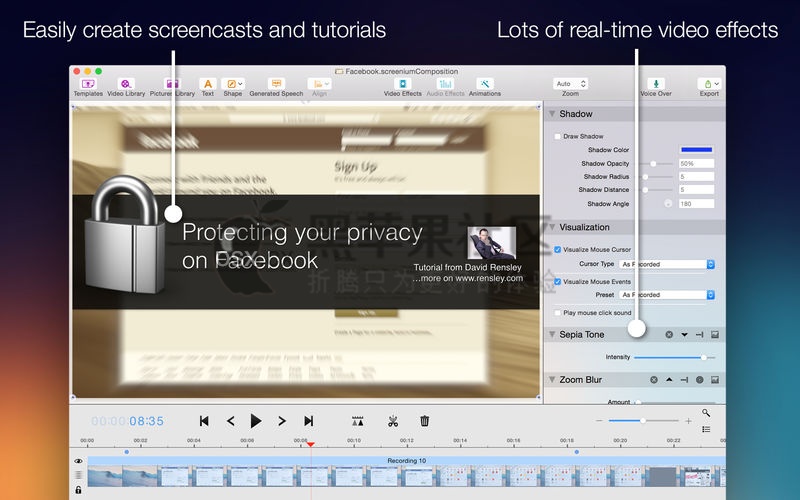
Task: Uncheck Visualize Mouse Cursor
Action: coord(557,249)
